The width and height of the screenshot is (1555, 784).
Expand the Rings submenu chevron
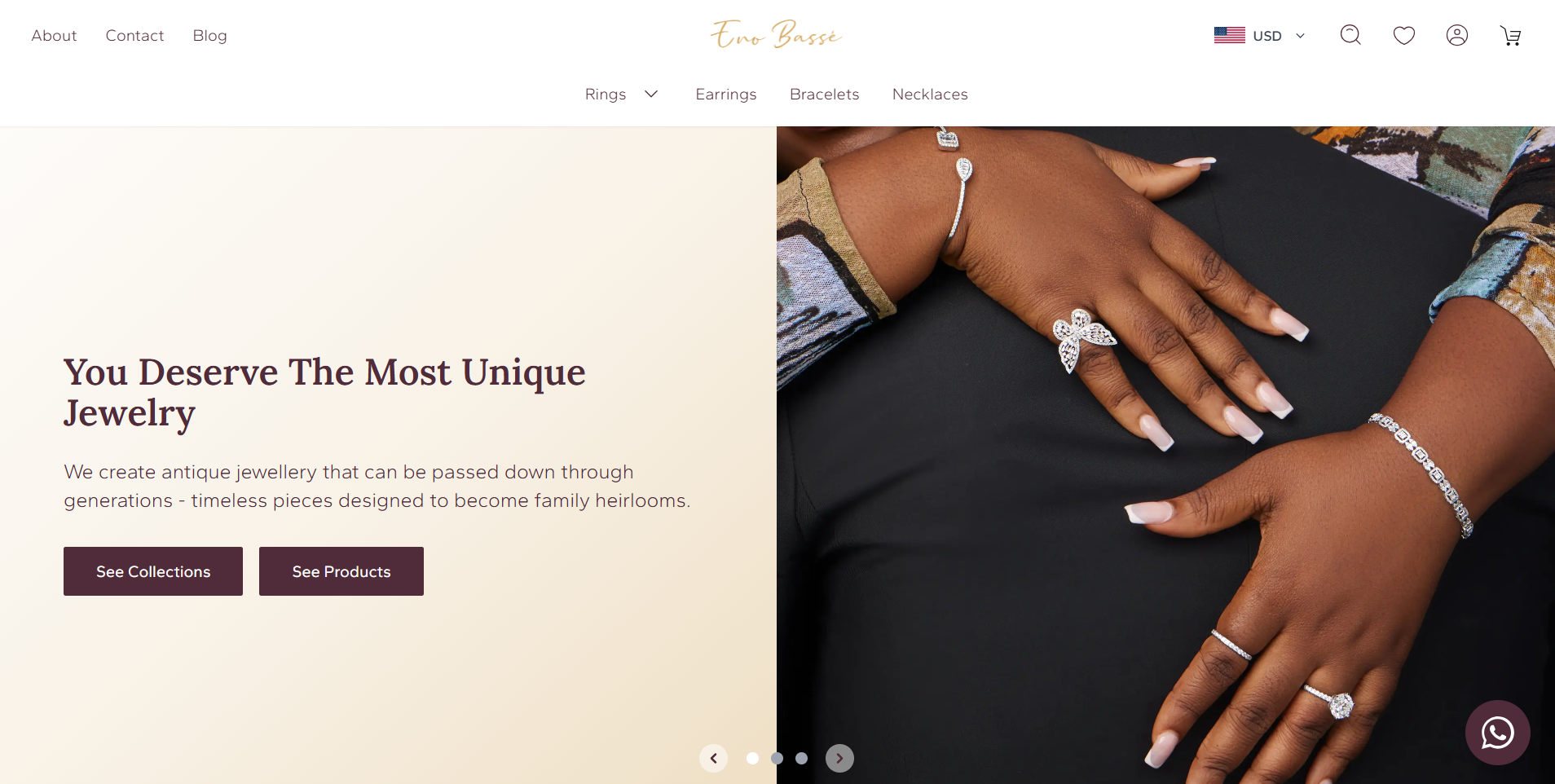click(x=651, y=94)
